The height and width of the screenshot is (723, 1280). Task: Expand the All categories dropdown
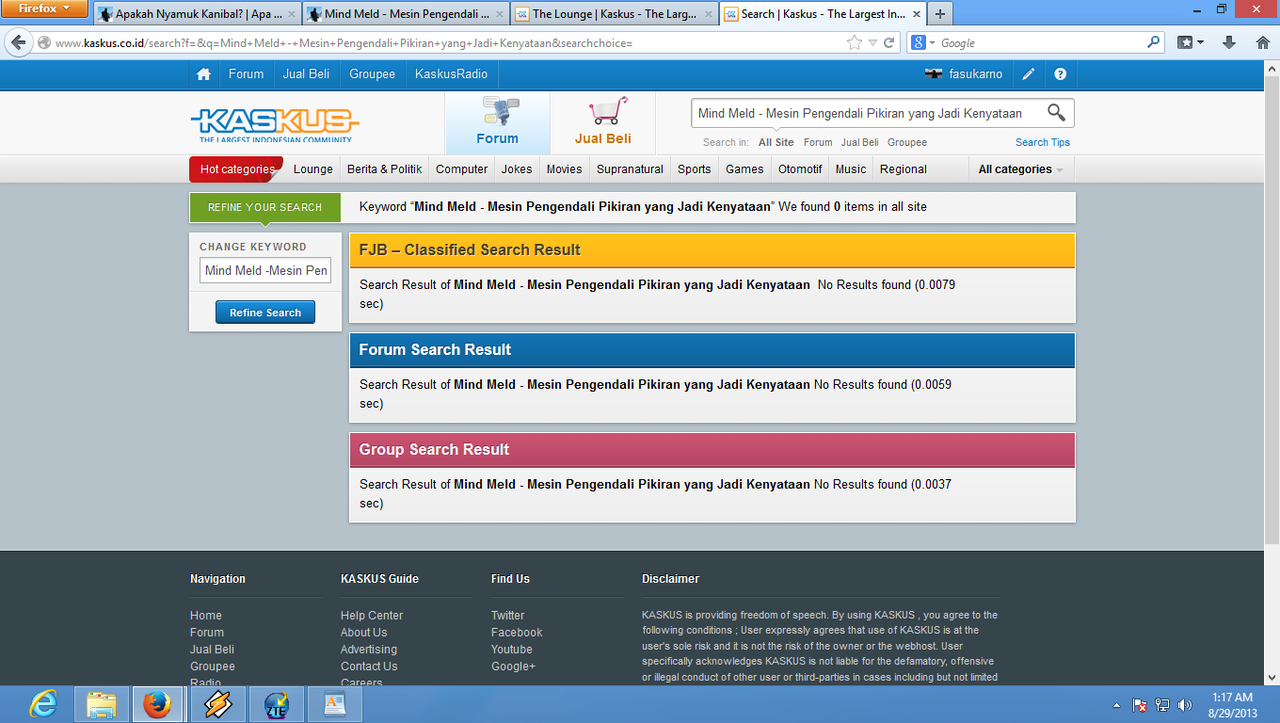point(1020,169)
